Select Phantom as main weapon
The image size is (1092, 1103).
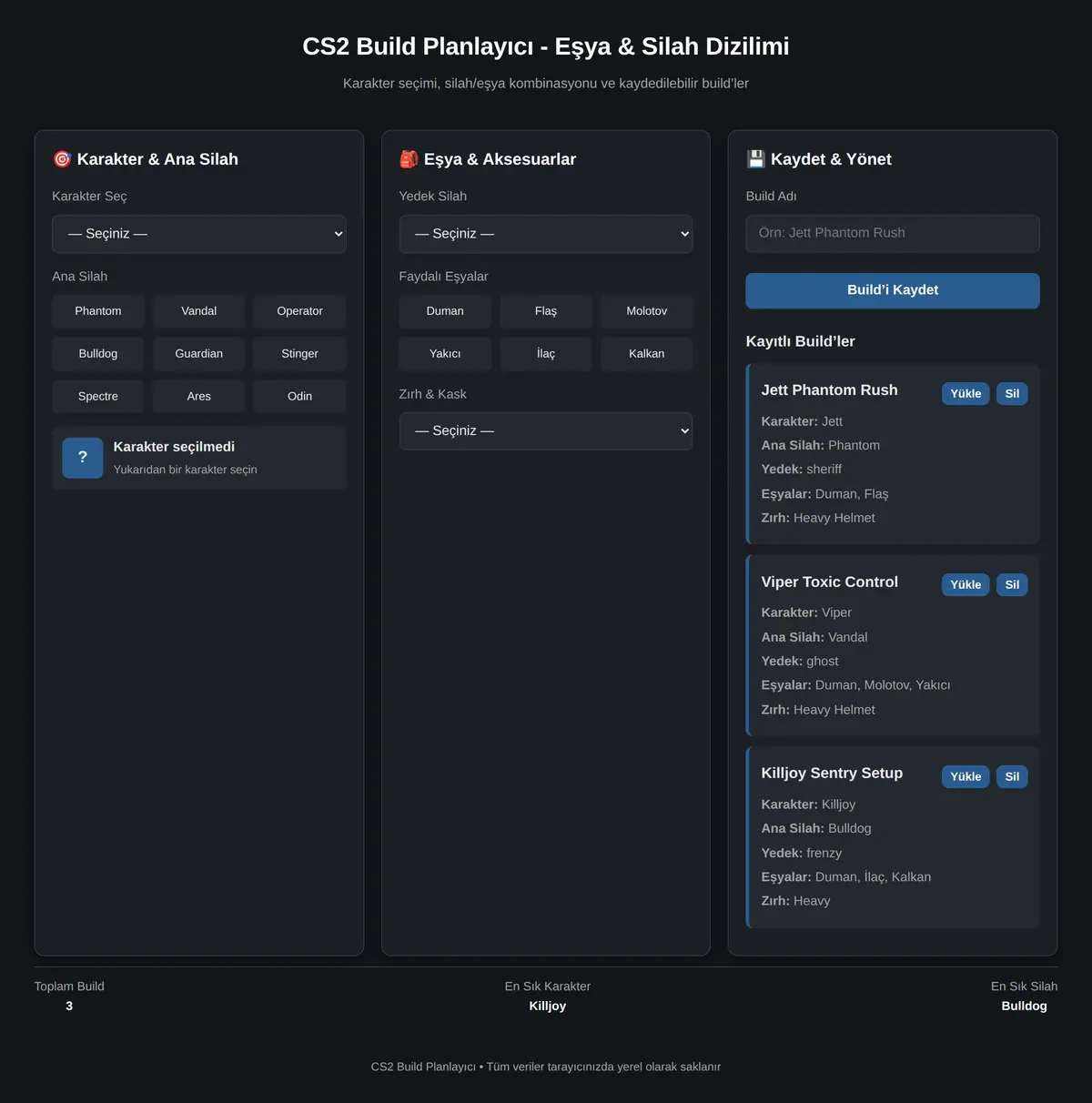point(98,311)
